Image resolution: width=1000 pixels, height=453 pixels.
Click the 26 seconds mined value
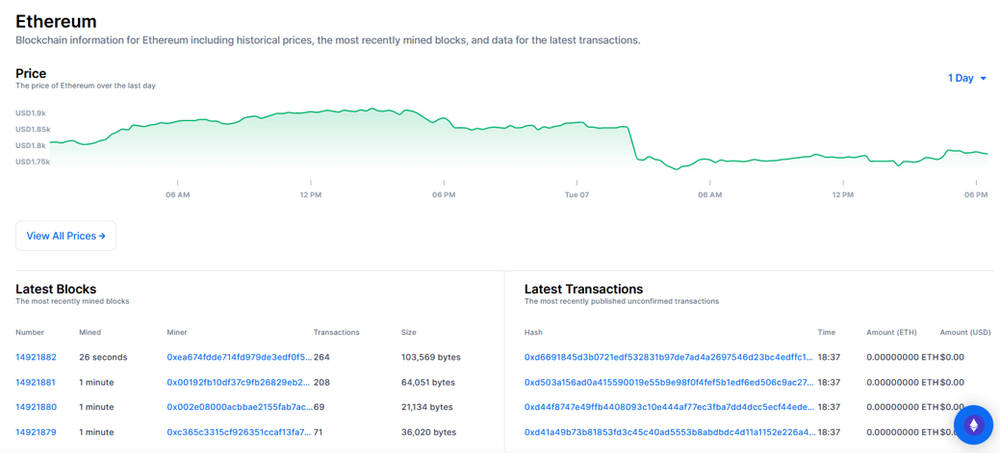[103, 357]
